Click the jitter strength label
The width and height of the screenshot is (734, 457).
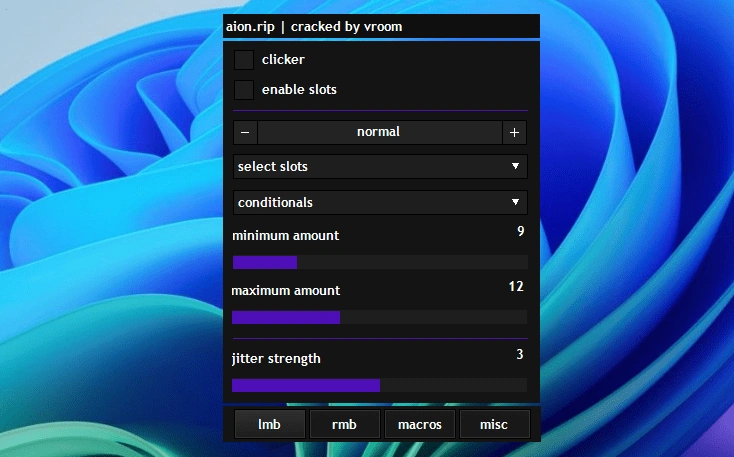pyautogui.click(x=276, y=359)
